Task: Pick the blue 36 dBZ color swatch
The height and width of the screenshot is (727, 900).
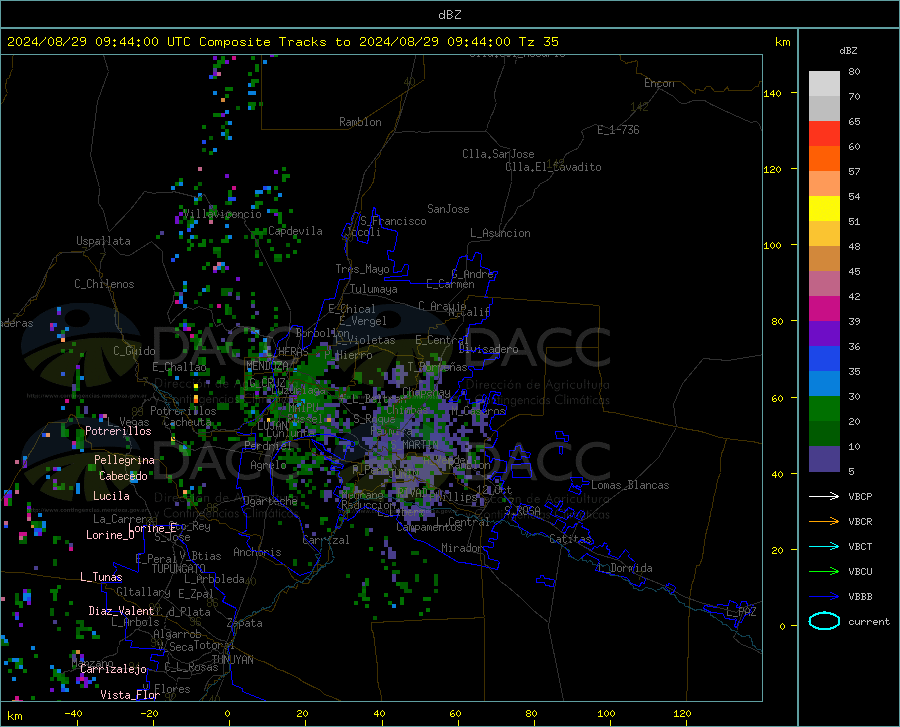Action: point(824,359)
